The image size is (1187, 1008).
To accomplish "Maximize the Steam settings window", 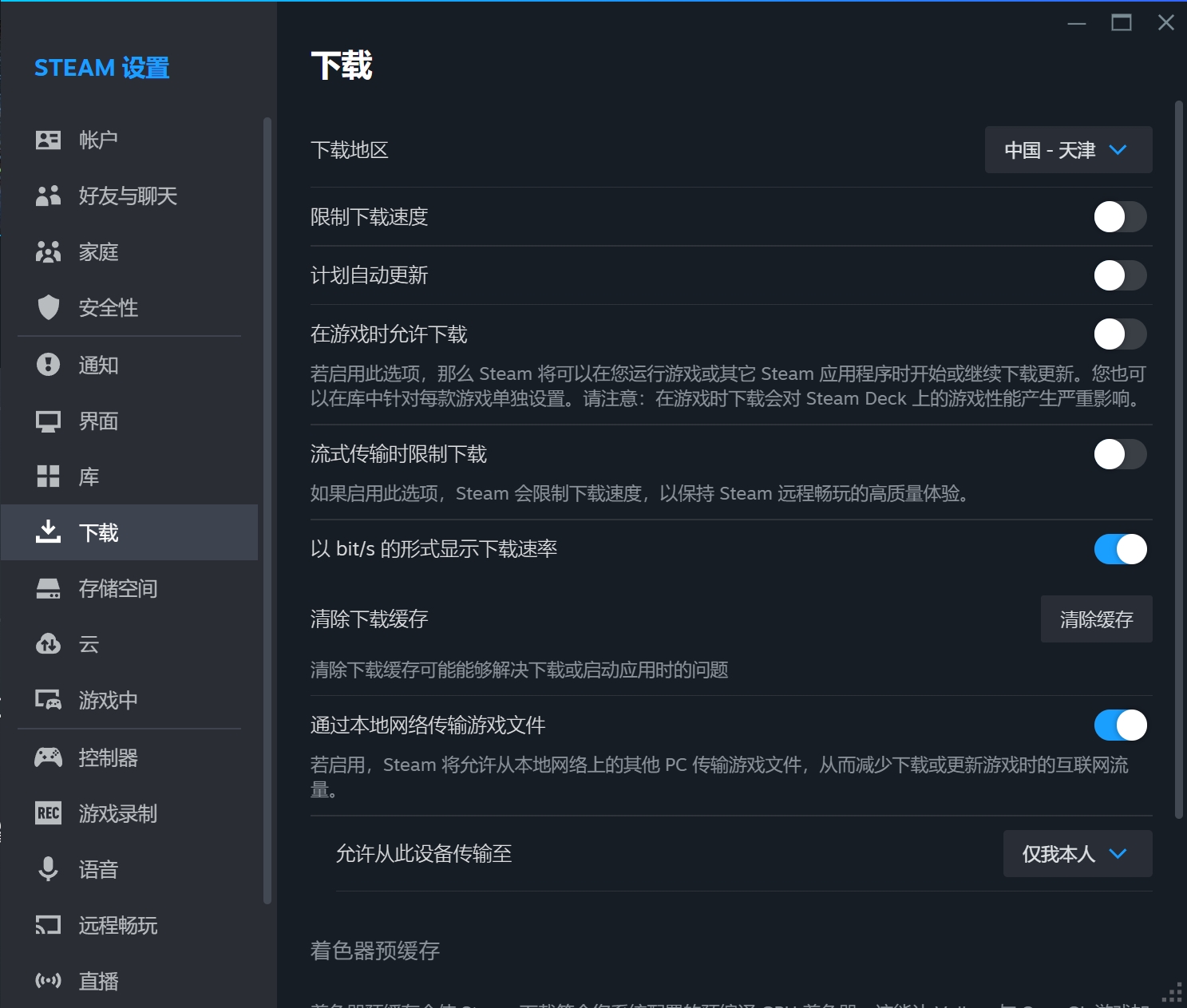I will [1122, 22].
